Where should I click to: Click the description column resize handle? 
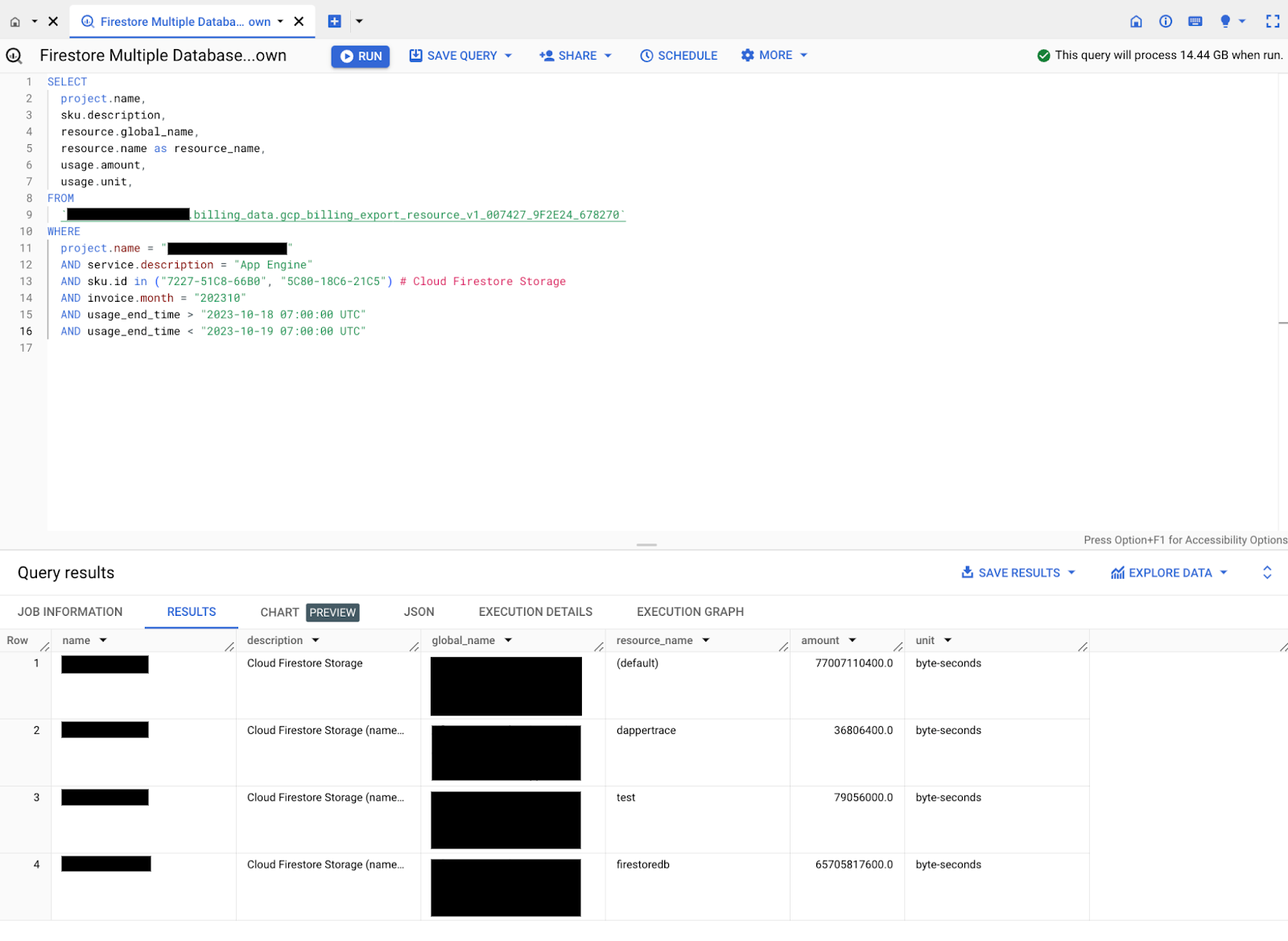(x=415, y=646)
